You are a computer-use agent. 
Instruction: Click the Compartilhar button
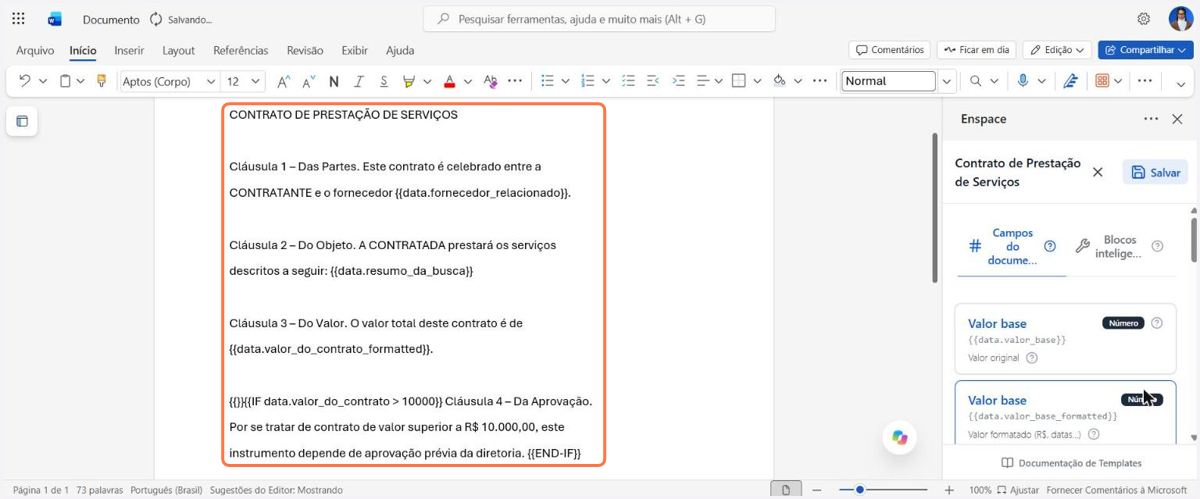[x=1146, y=50]
